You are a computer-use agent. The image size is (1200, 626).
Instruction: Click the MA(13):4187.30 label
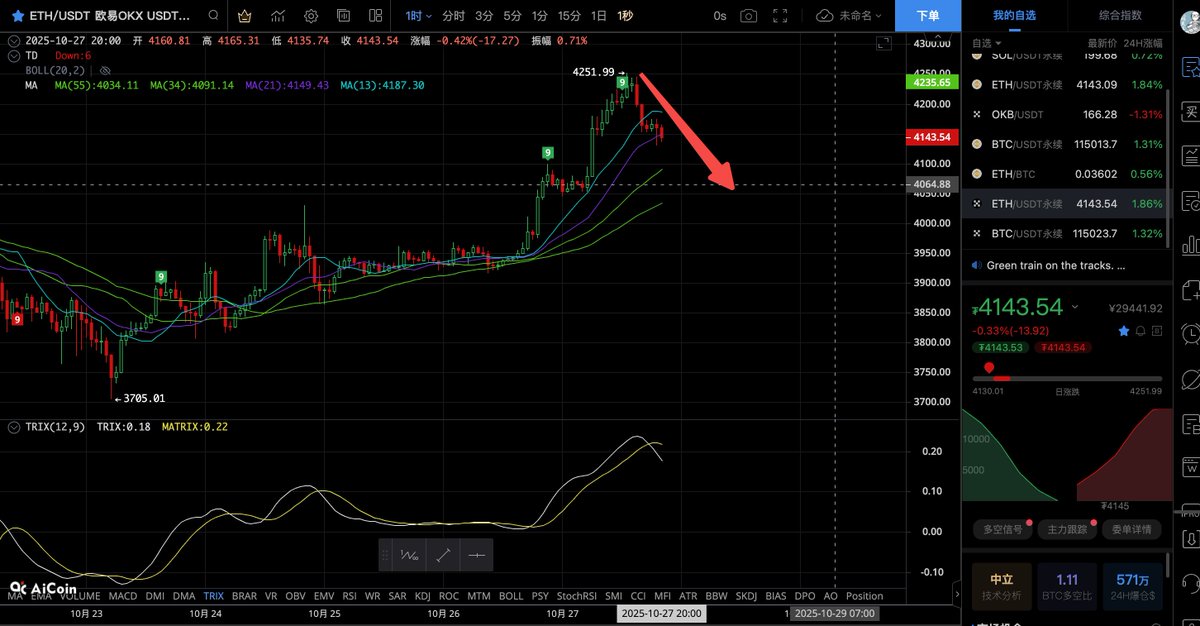click(382, 86)
